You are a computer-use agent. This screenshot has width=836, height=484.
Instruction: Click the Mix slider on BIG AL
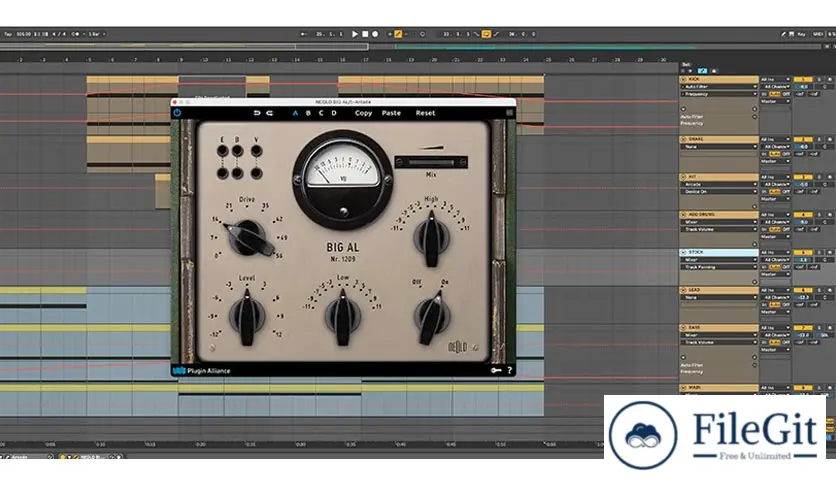[431, 162]
